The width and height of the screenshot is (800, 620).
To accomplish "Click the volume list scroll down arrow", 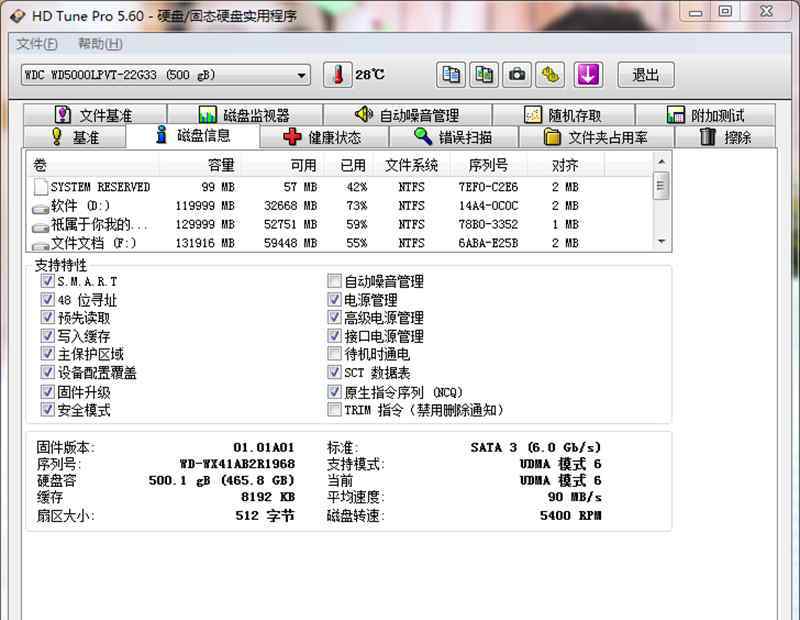I will tap(661, 241).
